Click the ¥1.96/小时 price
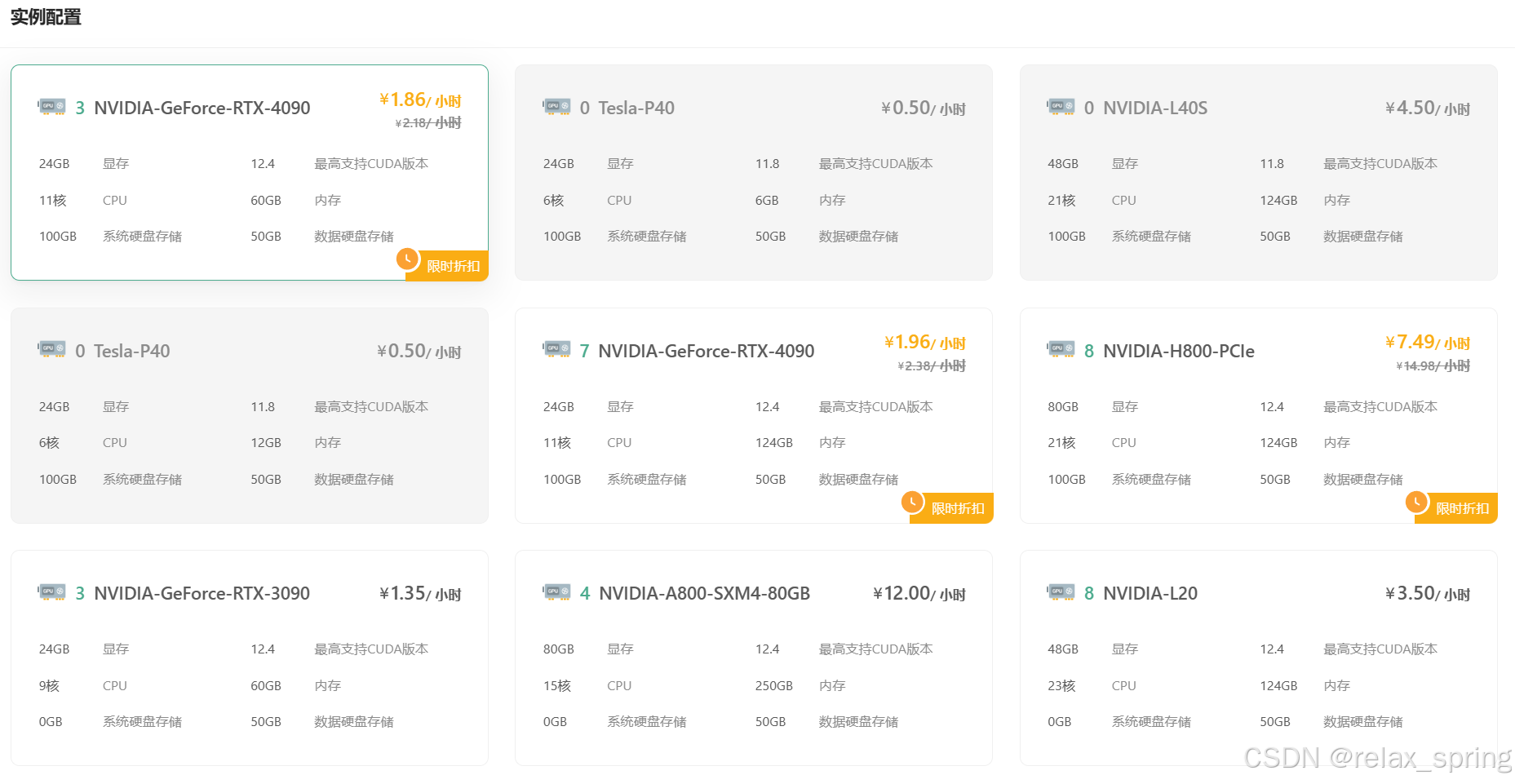The width and height of the screenshot is (1515, 784). click(925, 342)
